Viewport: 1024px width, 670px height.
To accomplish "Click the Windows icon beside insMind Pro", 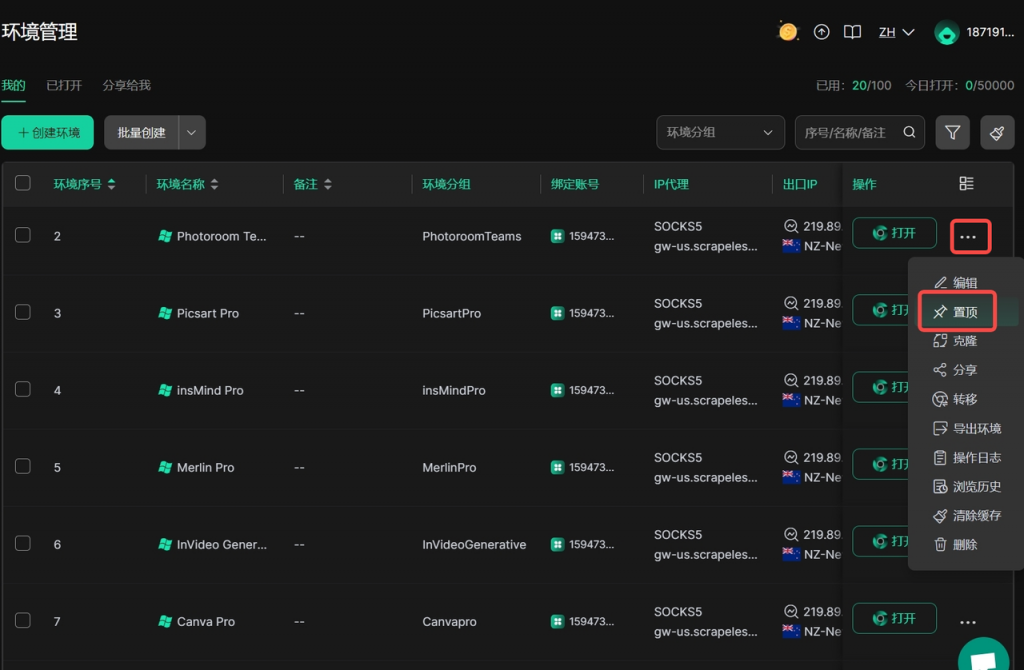I will tap(165, 390).
